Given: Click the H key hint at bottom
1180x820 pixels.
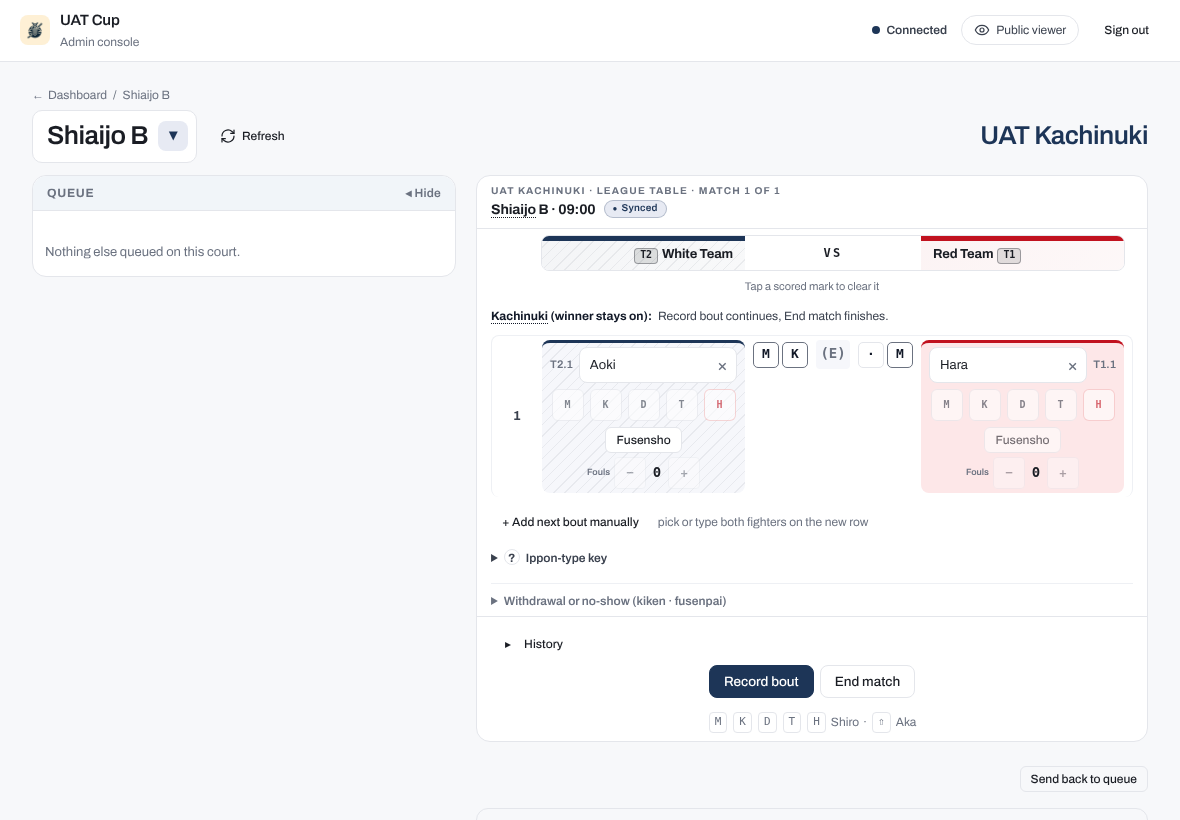Looking at the screenshot, I should click(817, 722).
